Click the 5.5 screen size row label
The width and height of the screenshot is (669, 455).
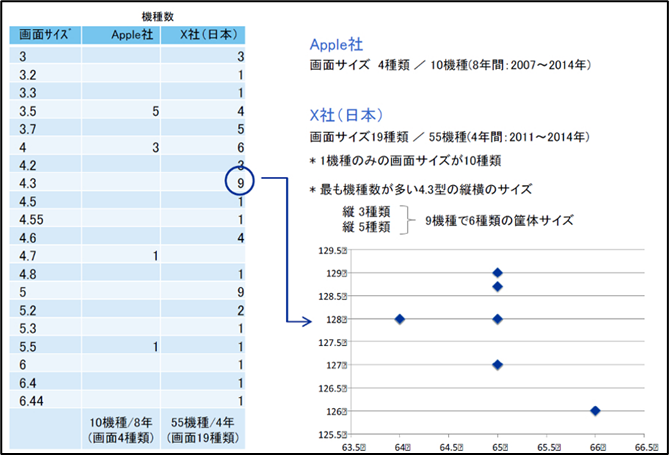(28, 347)
